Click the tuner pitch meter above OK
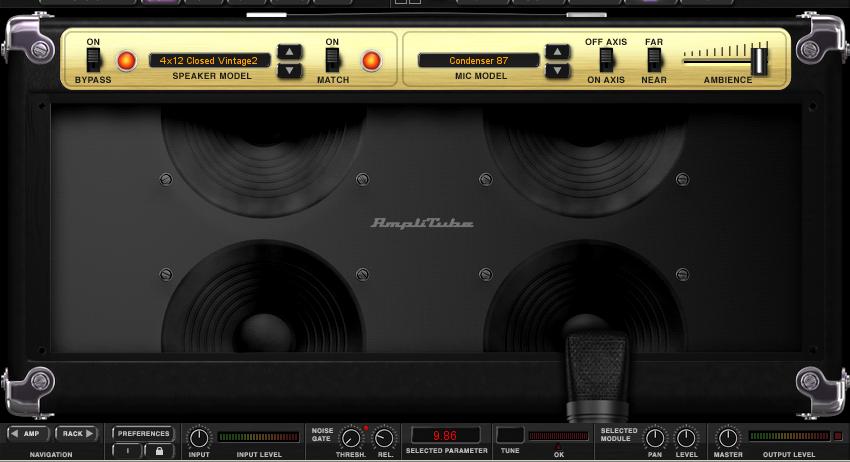Screen dimensions: 850x462 tap(558, 436)
